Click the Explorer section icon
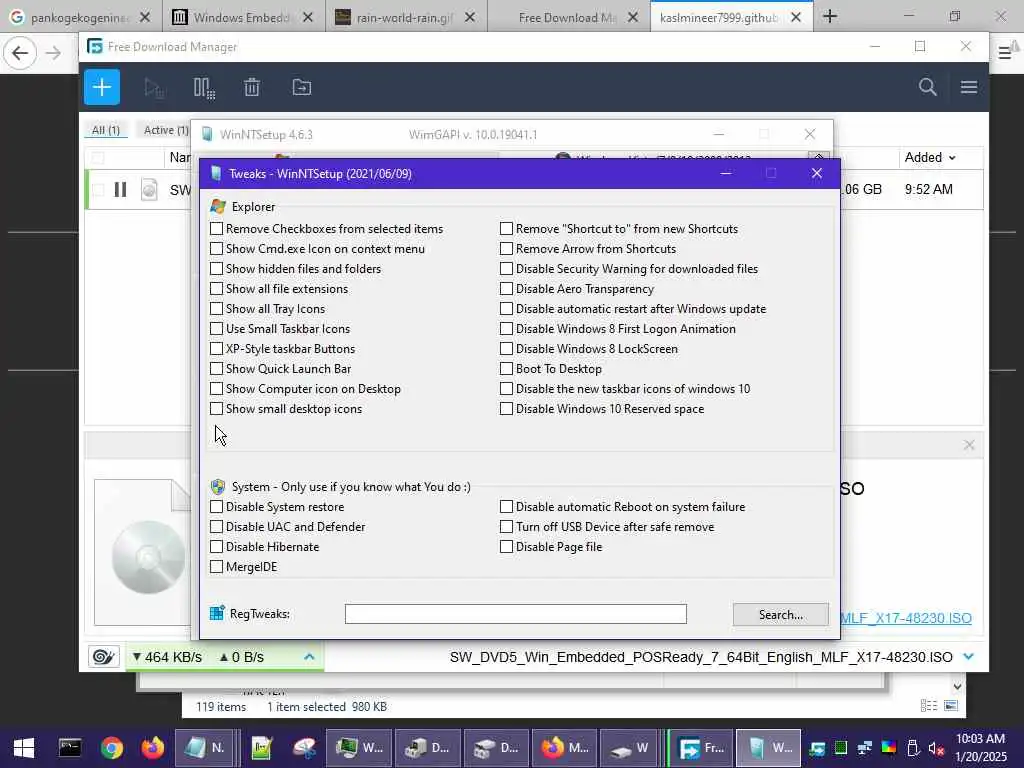The image size is (1024, 768). tap(218, 206)
